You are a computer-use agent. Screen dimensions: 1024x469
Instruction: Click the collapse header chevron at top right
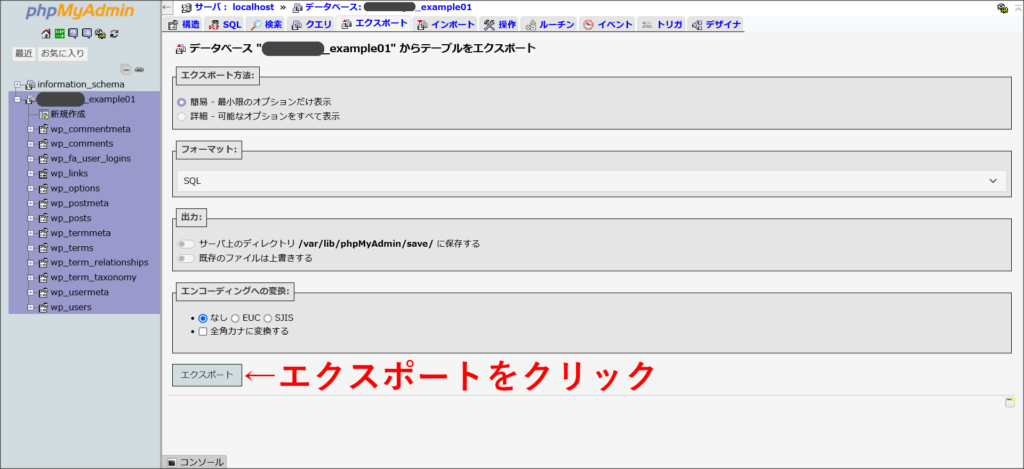tap(1017, 8)
